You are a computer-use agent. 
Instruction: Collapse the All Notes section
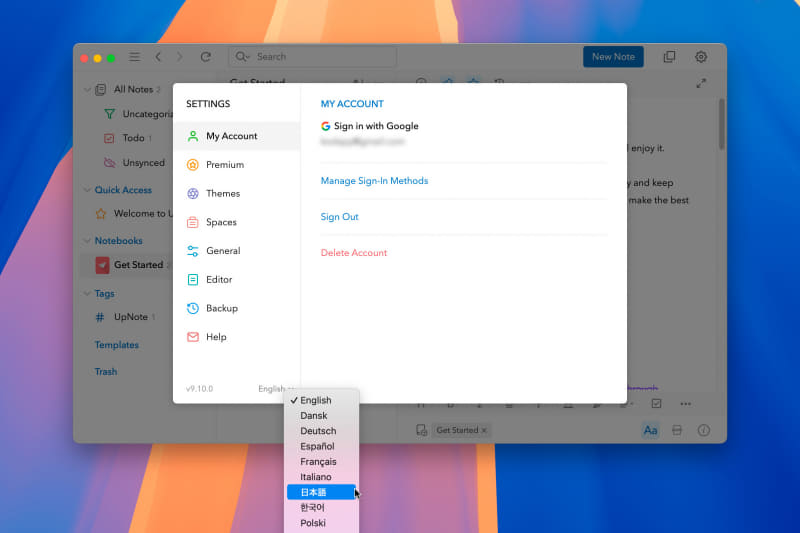(x=87, y=90)
